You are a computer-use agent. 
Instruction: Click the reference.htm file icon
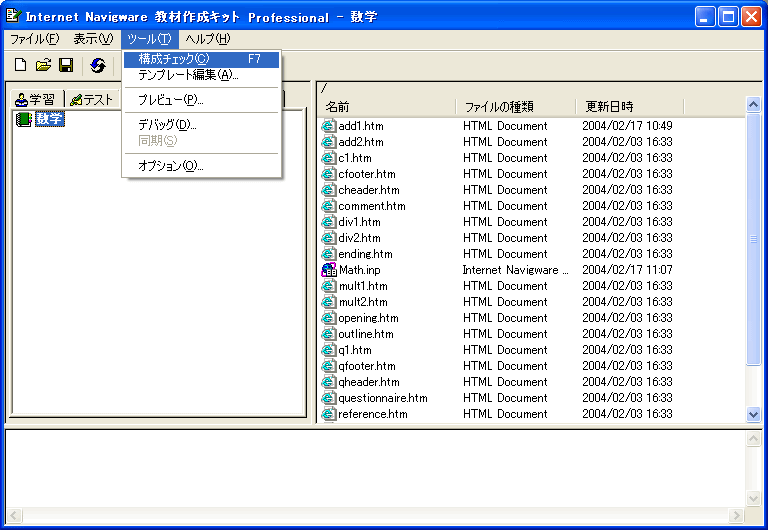(329, 414)
